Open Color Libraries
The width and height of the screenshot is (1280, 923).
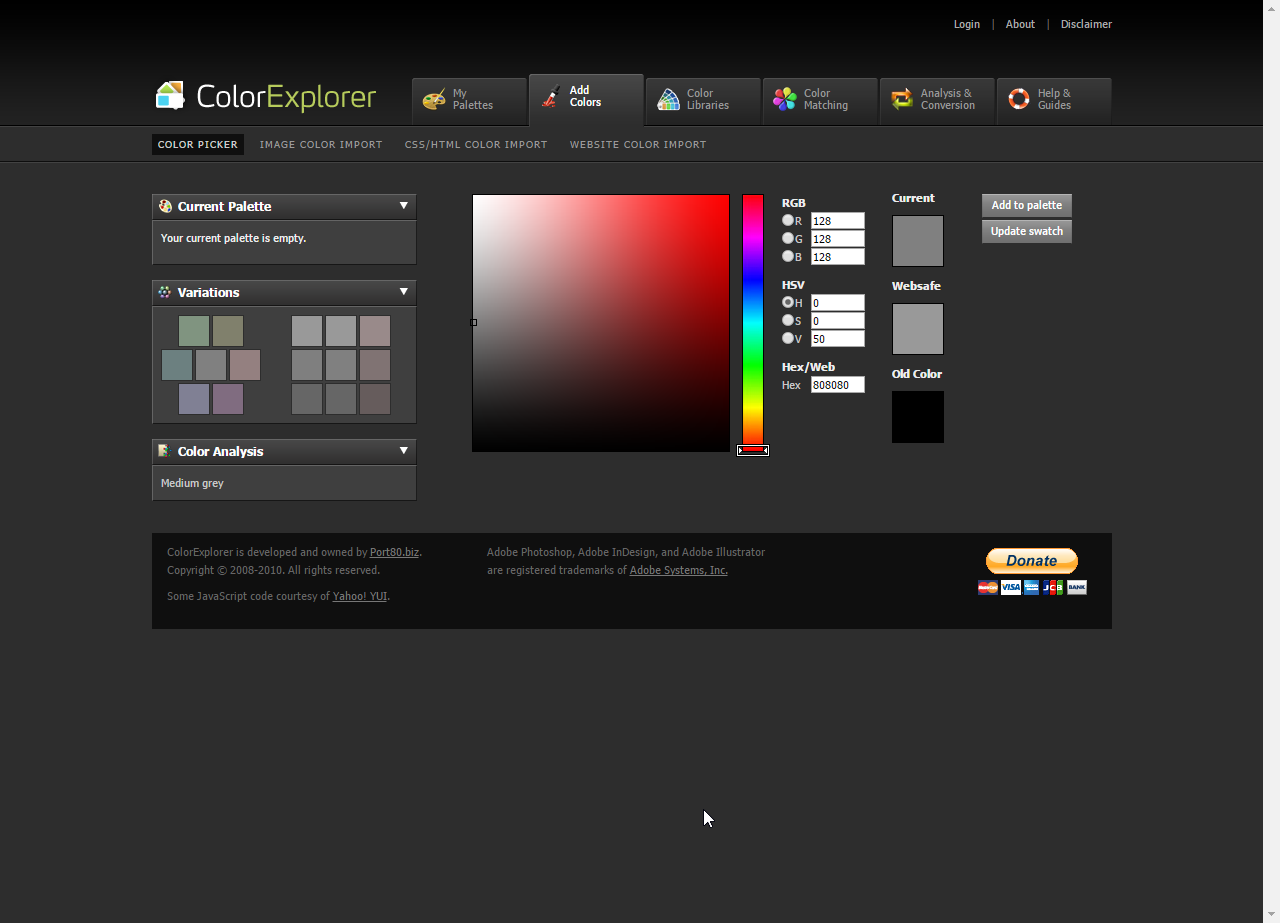pyautogui.click(x=701, y=97)
